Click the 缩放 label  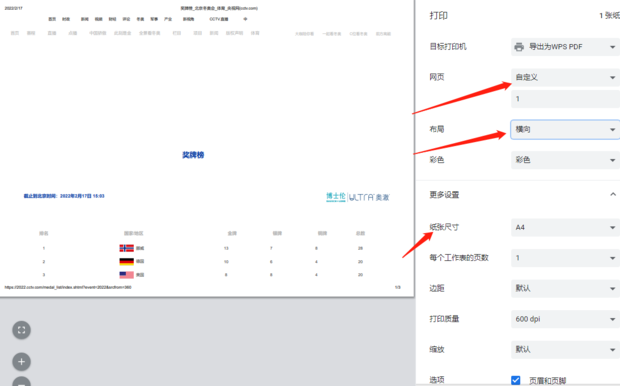coord(437,349)
